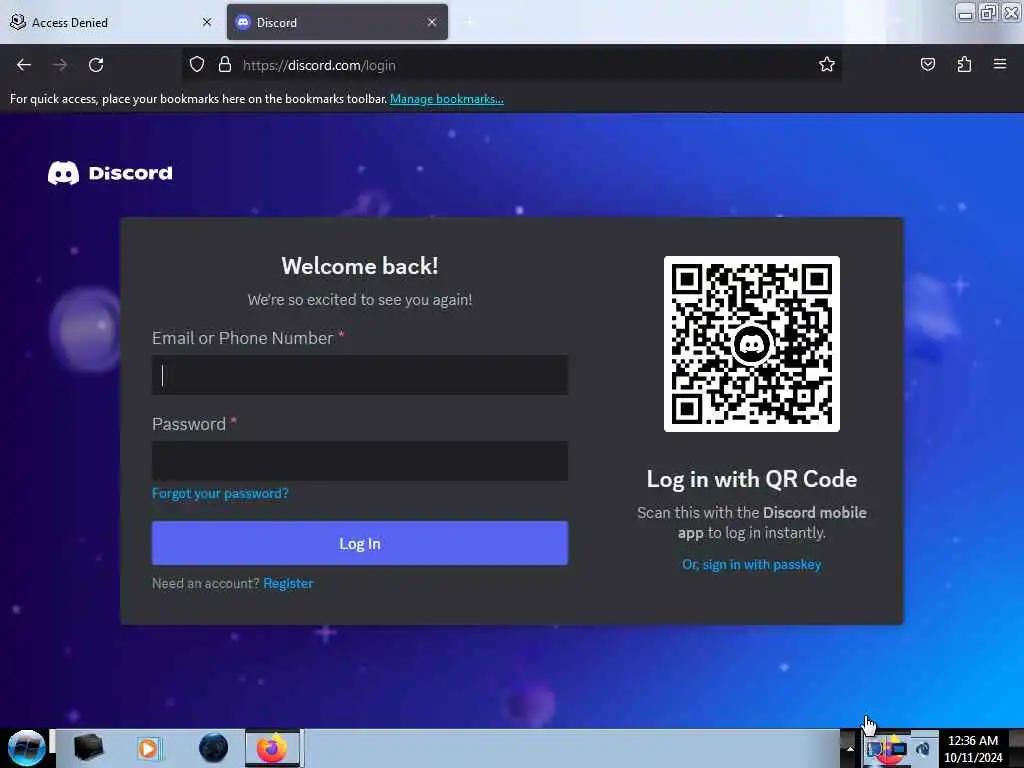This screenshot has width=1024, height=768.
Task: Focus the Password field
Action: point(360,461)
